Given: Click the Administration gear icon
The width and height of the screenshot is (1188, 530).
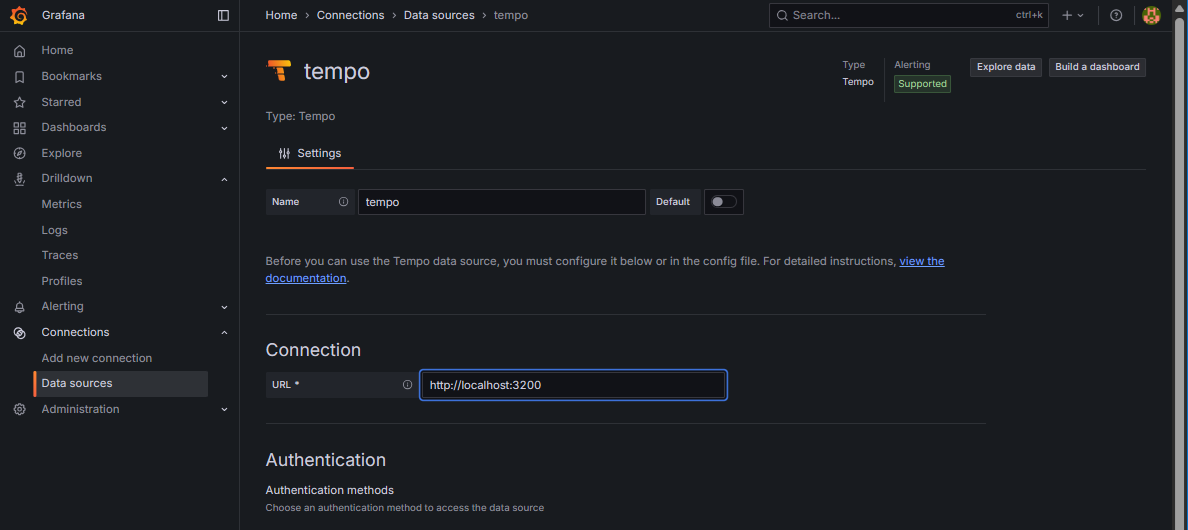Looking at the screenshot, I should pos(19,409).
